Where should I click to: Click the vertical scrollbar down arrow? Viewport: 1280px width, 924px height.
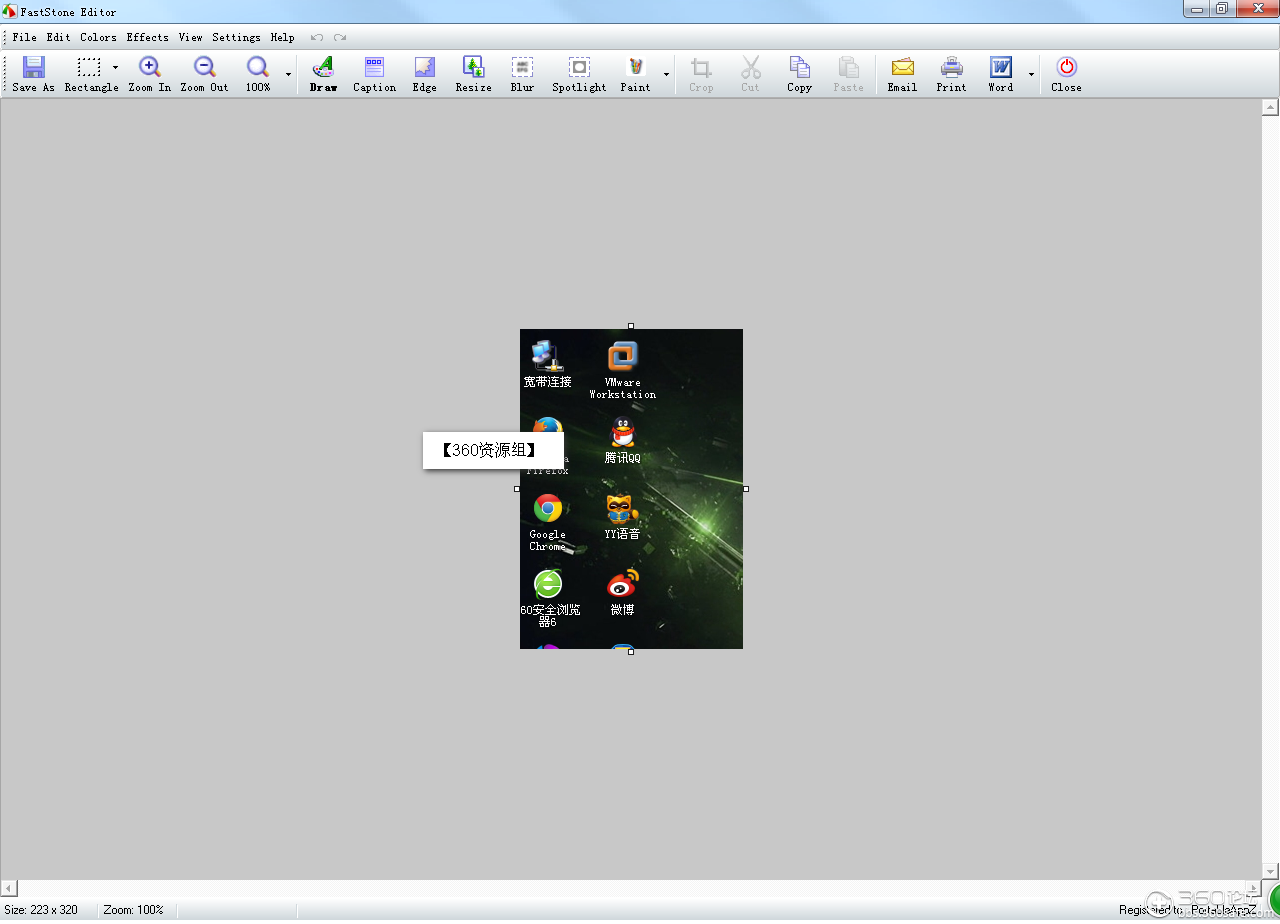[1271, 871]
